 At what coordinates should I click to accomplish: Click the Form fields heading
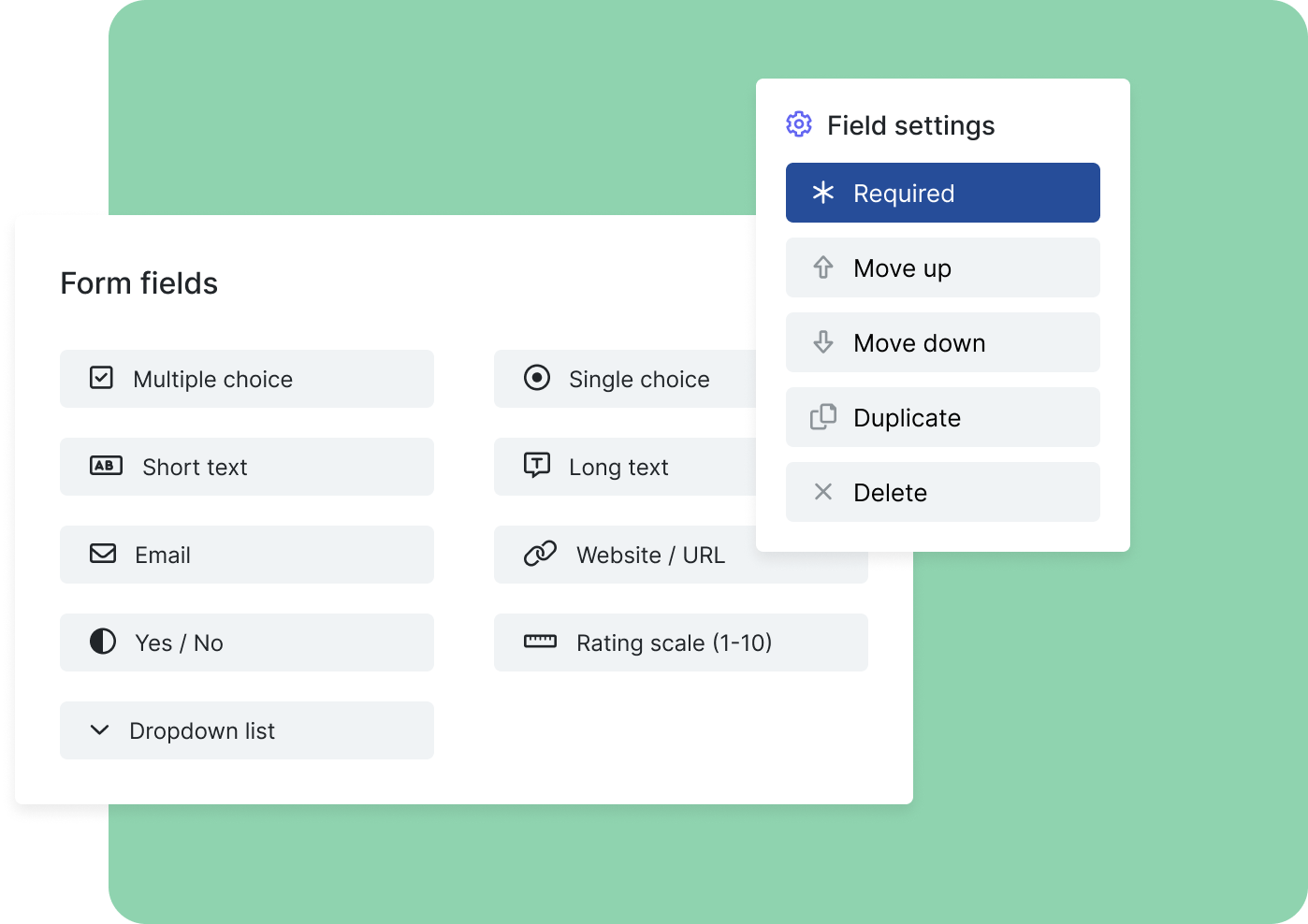pyautogui.click(x=139, y=283)
